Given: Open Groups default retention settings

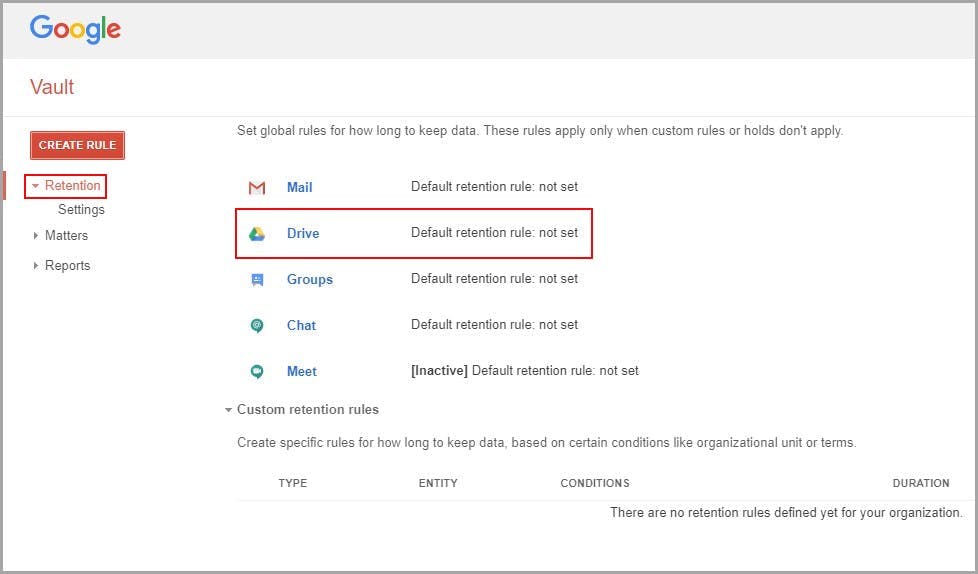Looking at the screenshot, I should [x=309, y=280].
